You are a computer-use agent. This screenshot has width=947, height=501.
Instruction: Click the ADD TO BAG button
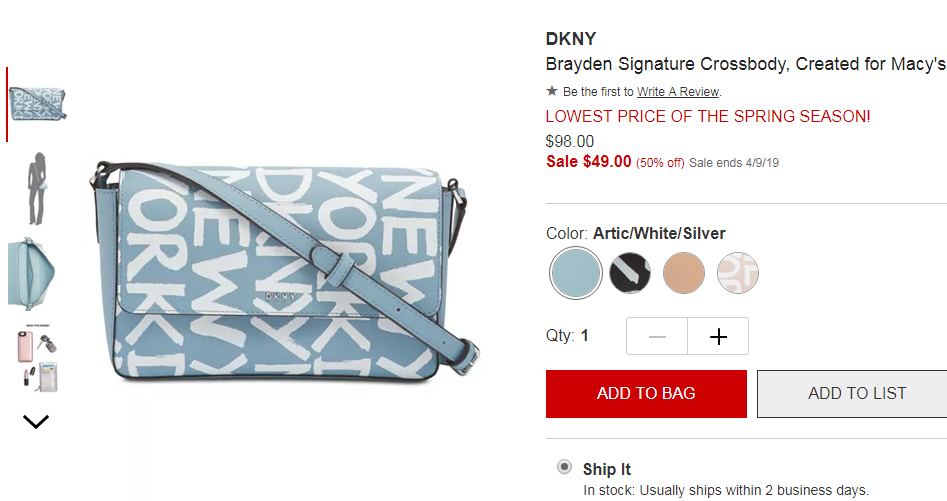(646, 394)
